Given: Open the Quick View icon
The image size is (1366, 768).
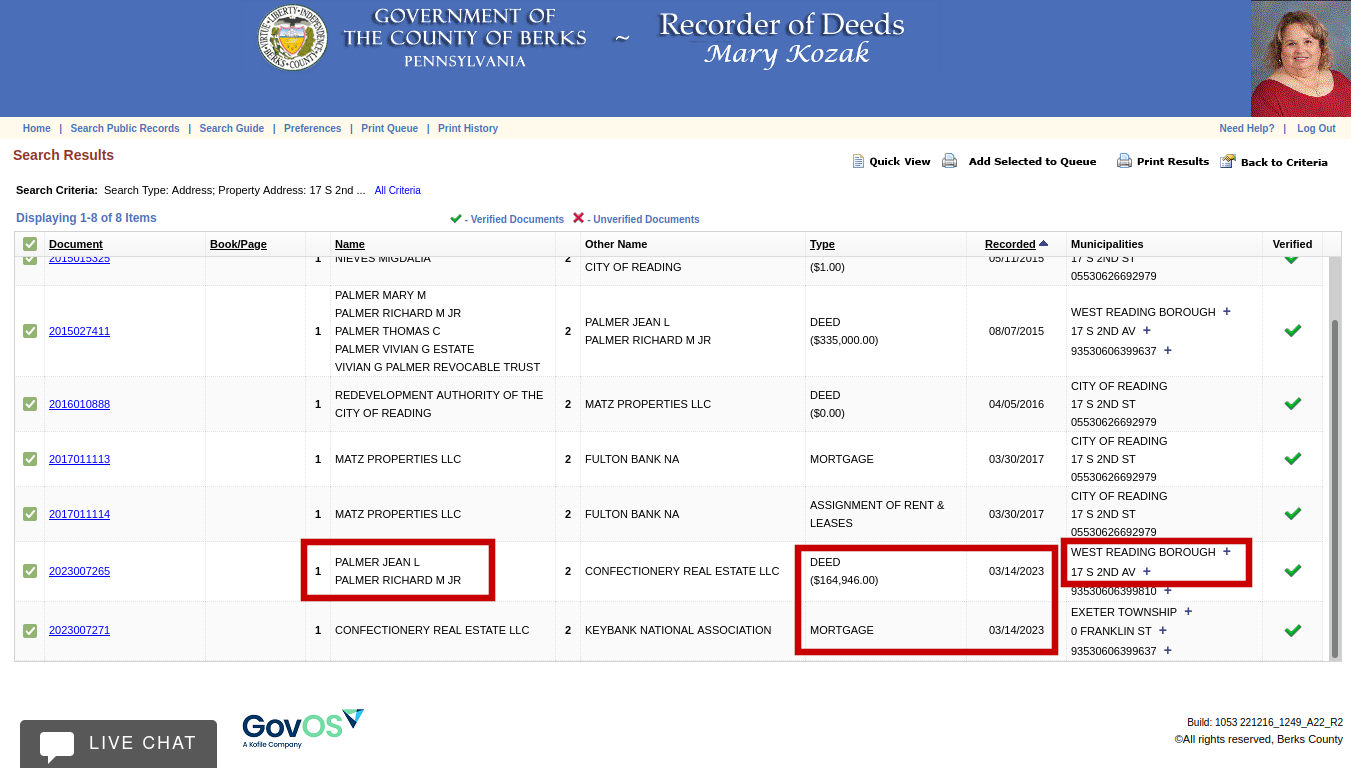Looking at the screenshot, I should click(x=858, y=161).
